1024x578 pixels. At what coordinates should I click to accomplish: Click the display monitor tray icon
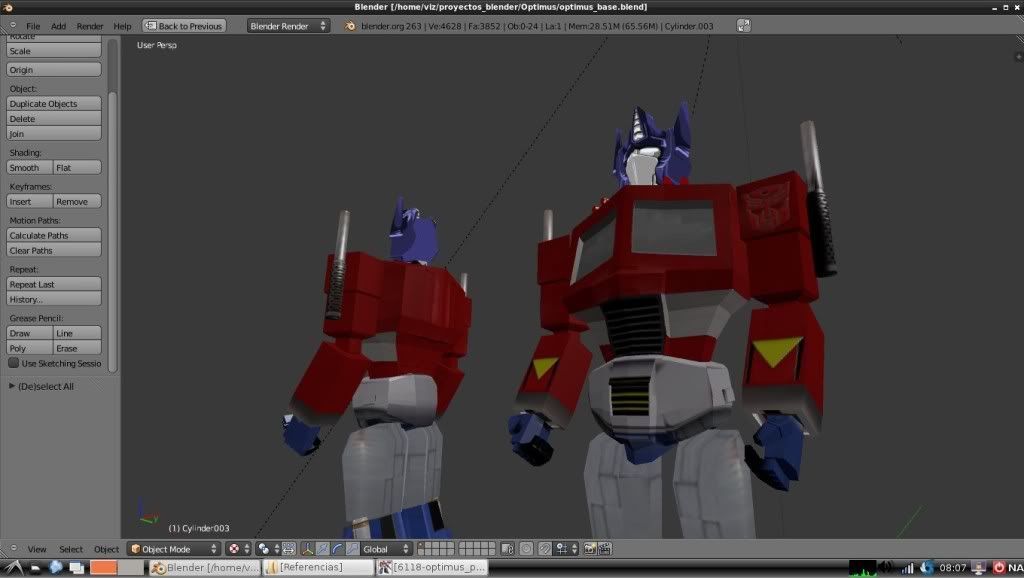[x=978, y=568]
